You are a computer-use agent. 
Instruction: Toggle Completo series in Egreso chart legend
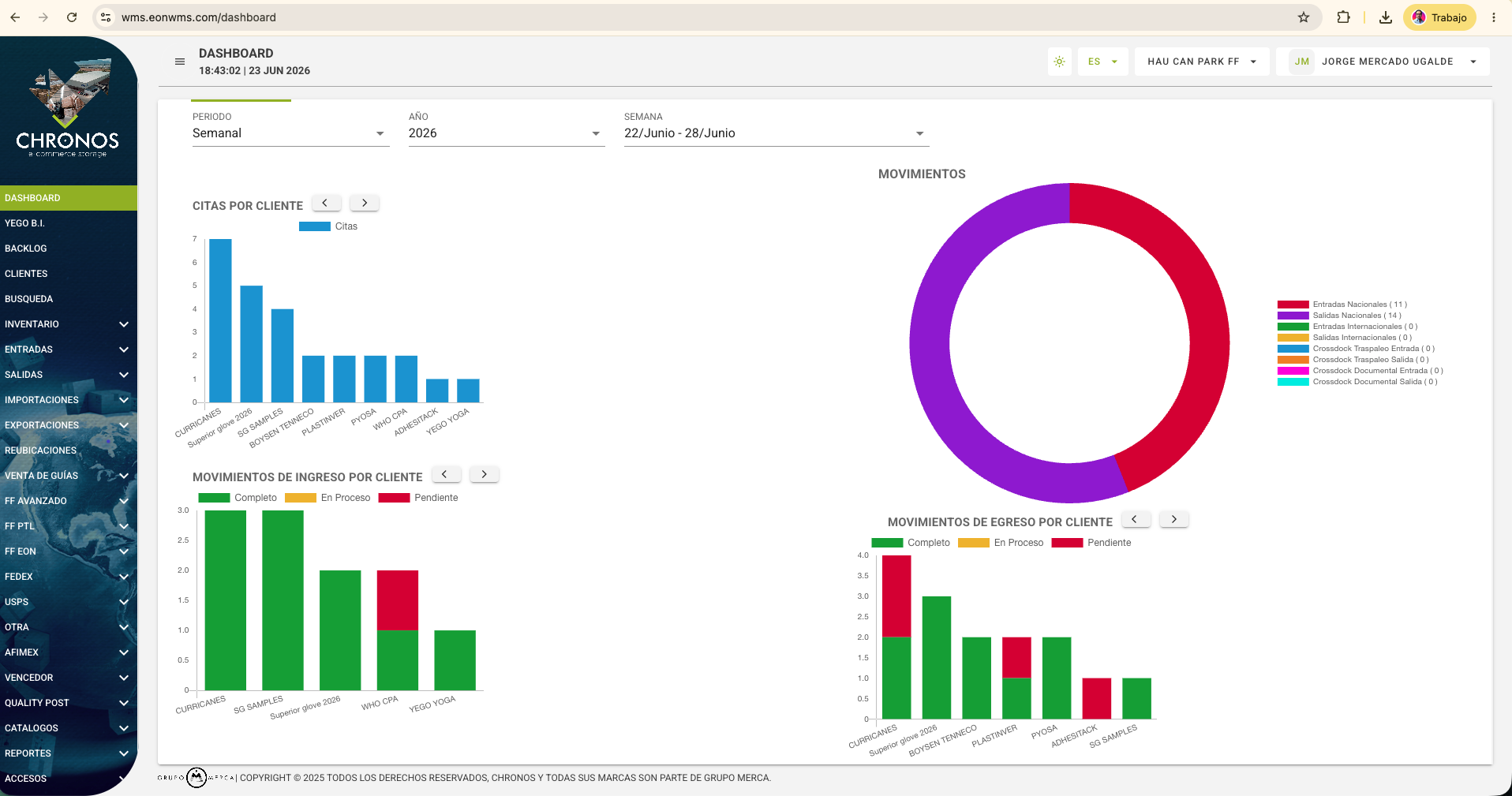click(x=911, y=543)
